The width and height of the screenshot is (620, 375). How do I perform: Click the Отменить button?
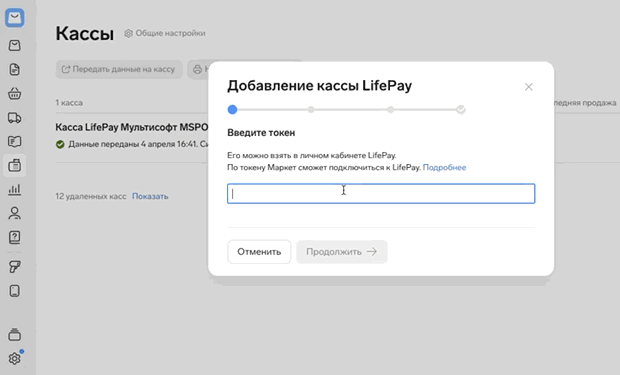pos(259,252)
